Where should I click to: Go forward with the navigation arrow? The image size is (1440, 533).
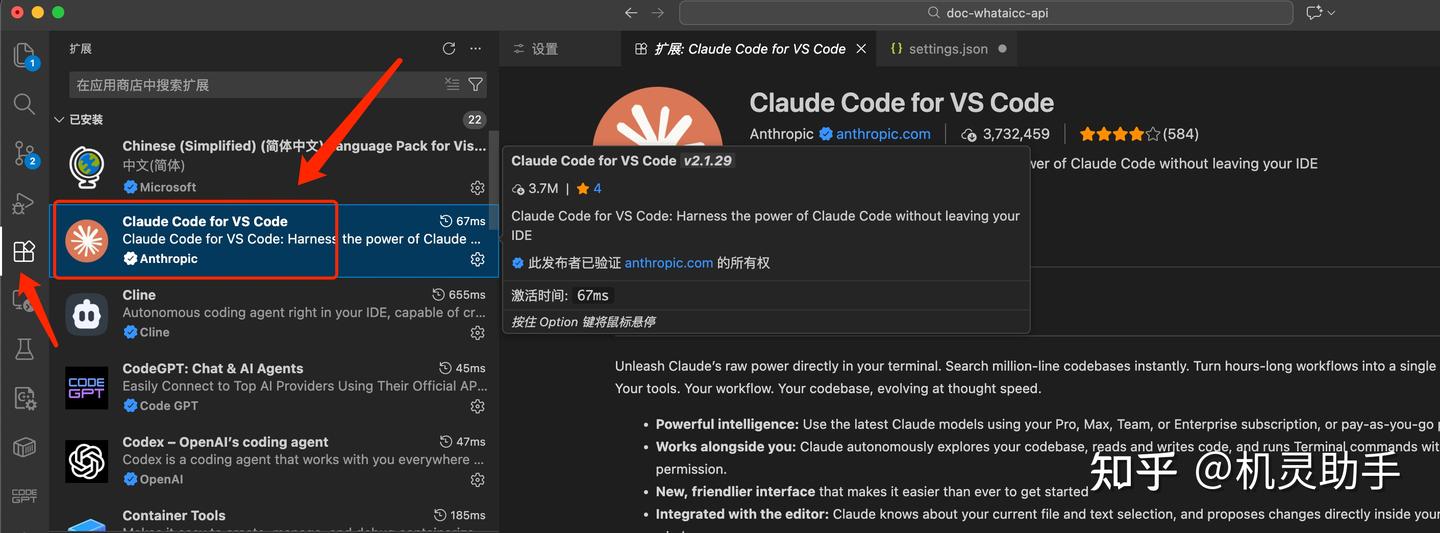(x=658, y=13)
